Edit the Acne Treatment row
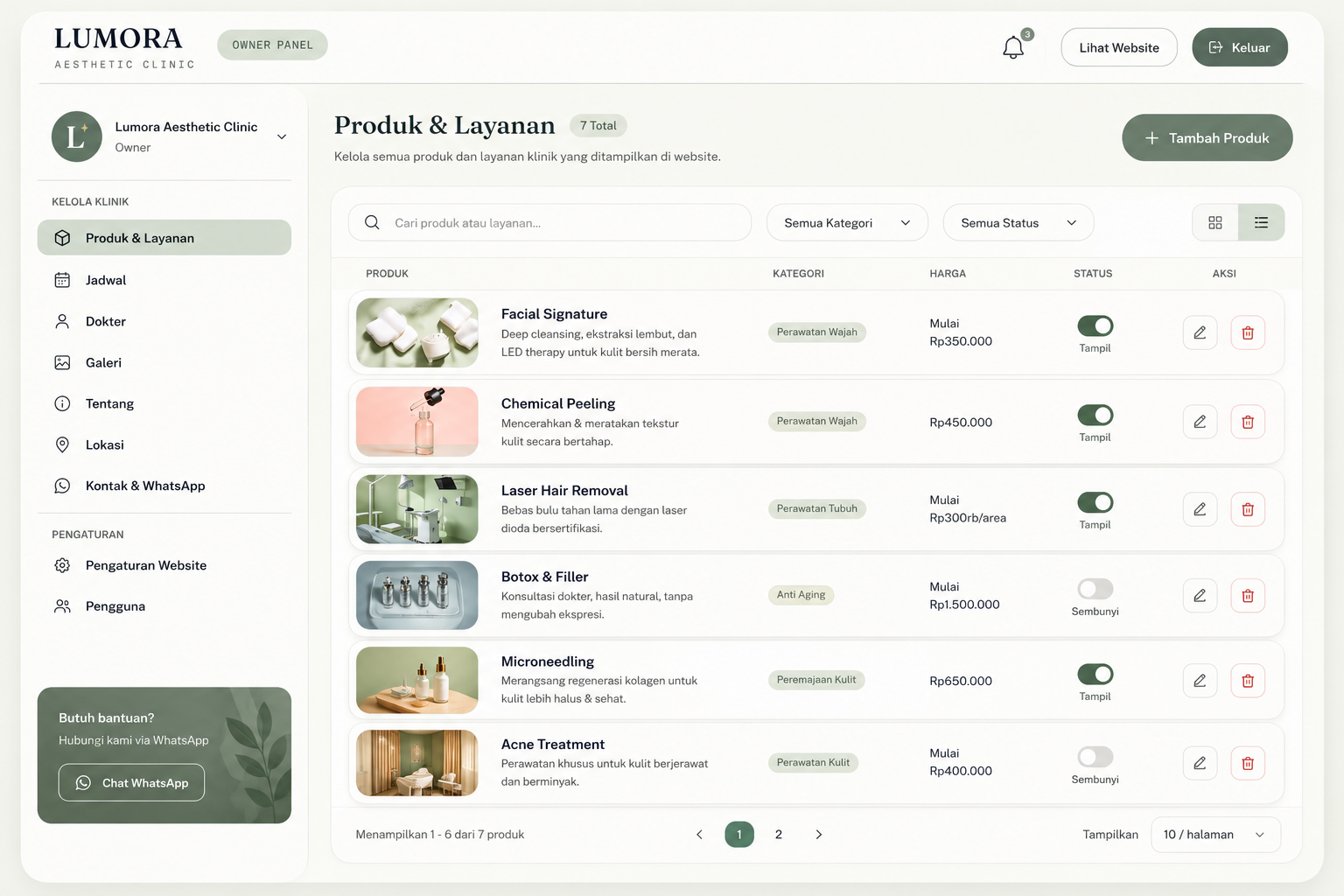 [x=1200, y=763]
